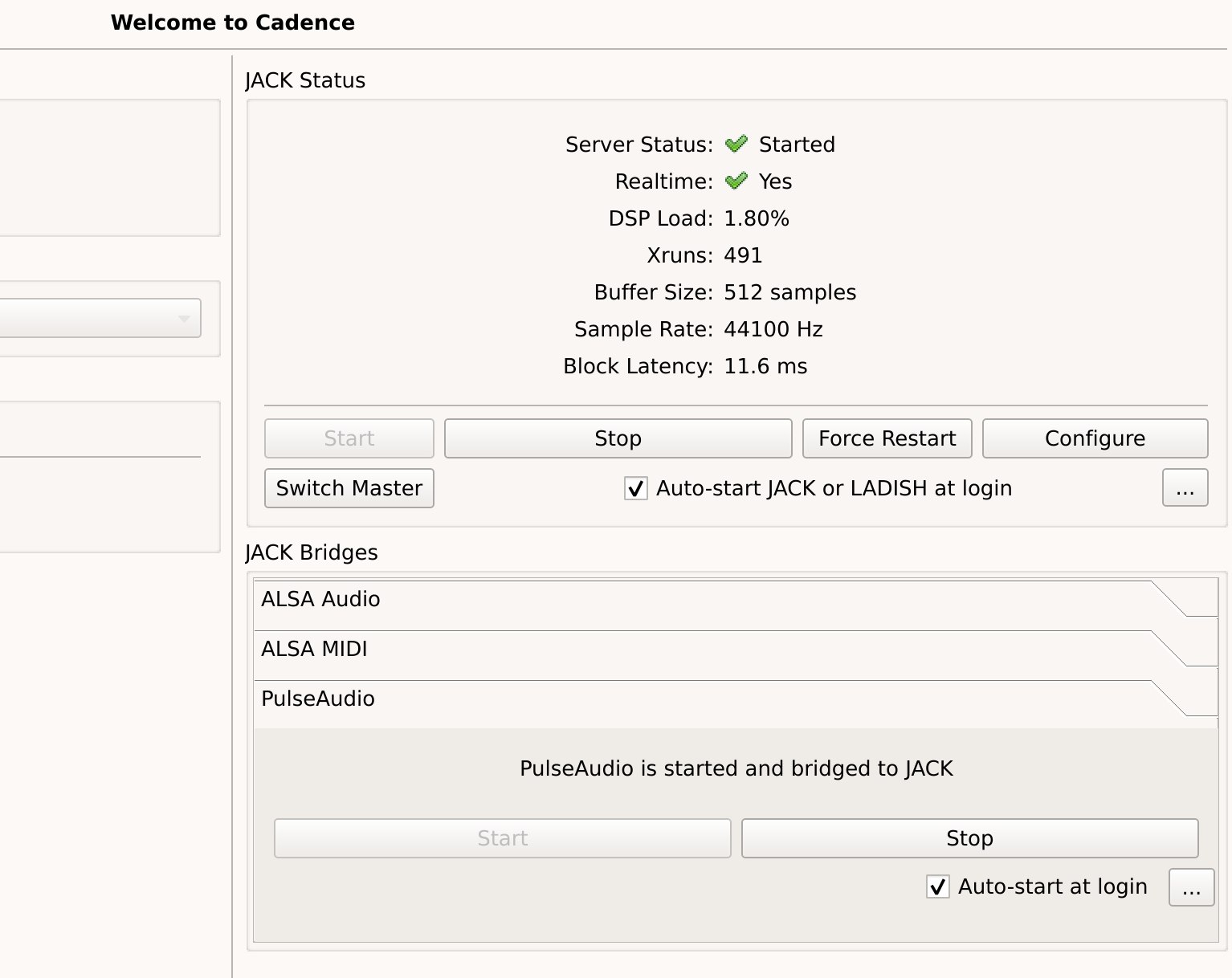
Task: Click the Buffer Size 512 samples value
Action: click(790, 292)
